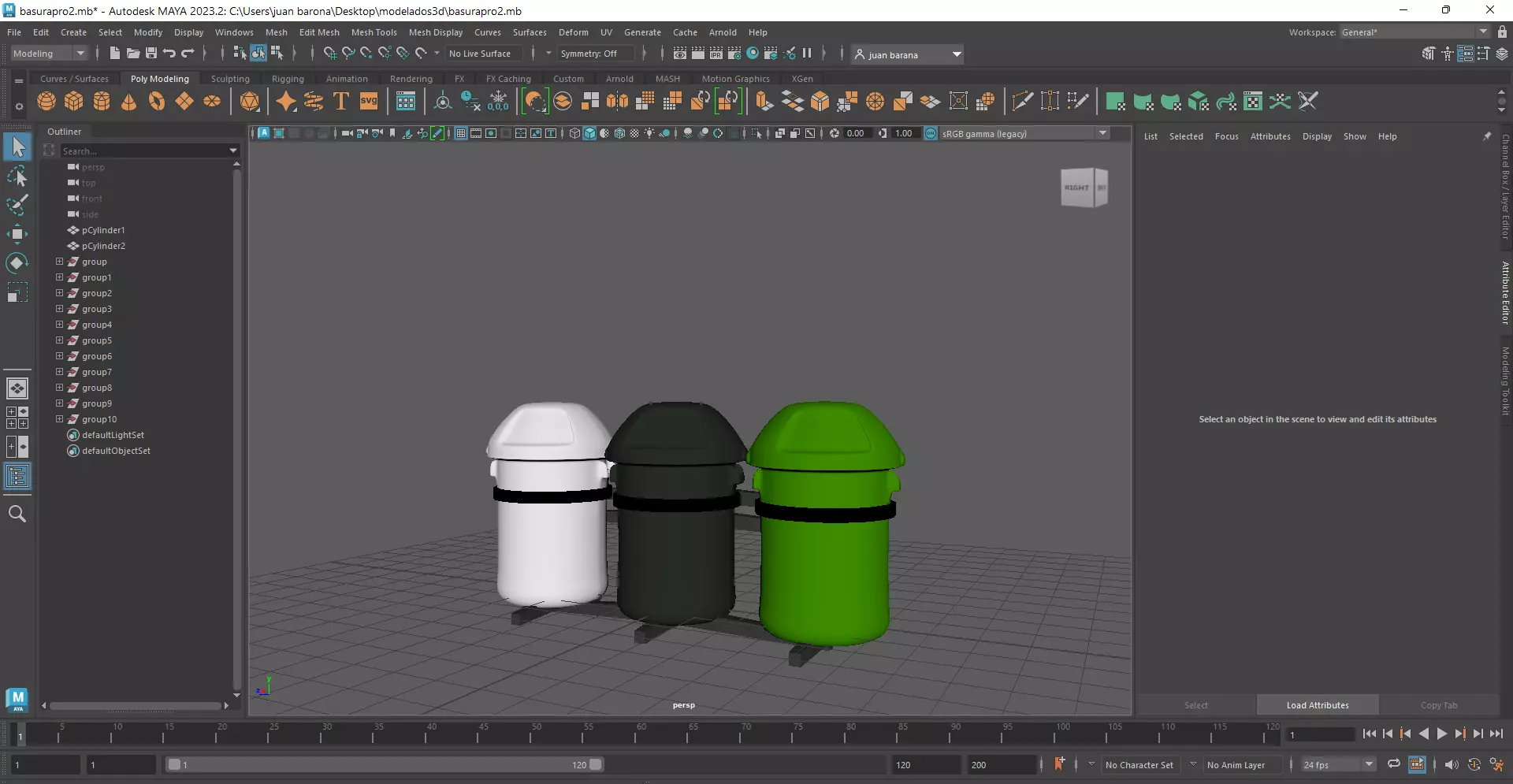Choose the Paint Selection tool
This screenshot has height=784, width=1513.
17,205
